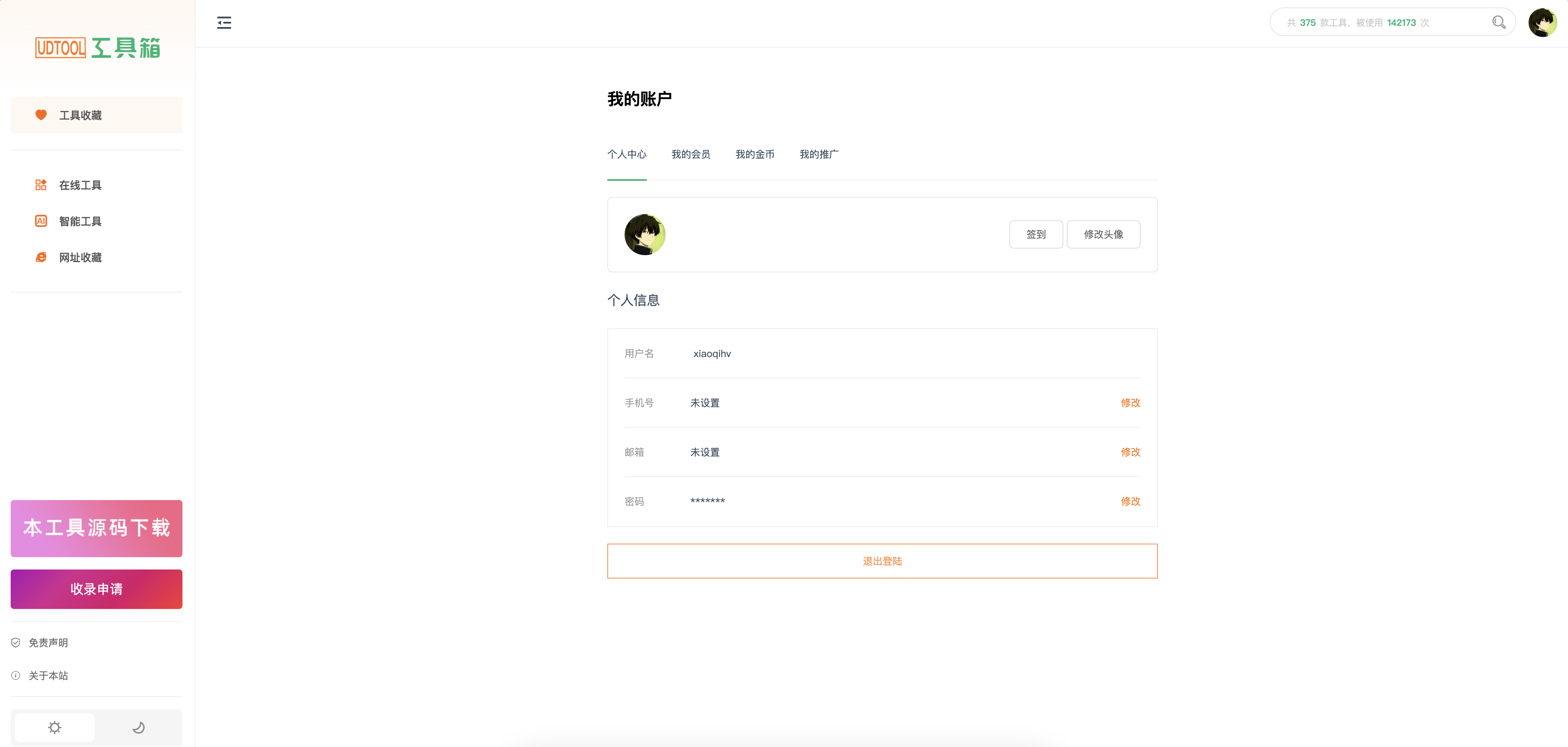Image resolution: width=1568 pixels, height=747 pixels.
Task: Switch to light mode sun toggle
Action: tap(55, 727)
